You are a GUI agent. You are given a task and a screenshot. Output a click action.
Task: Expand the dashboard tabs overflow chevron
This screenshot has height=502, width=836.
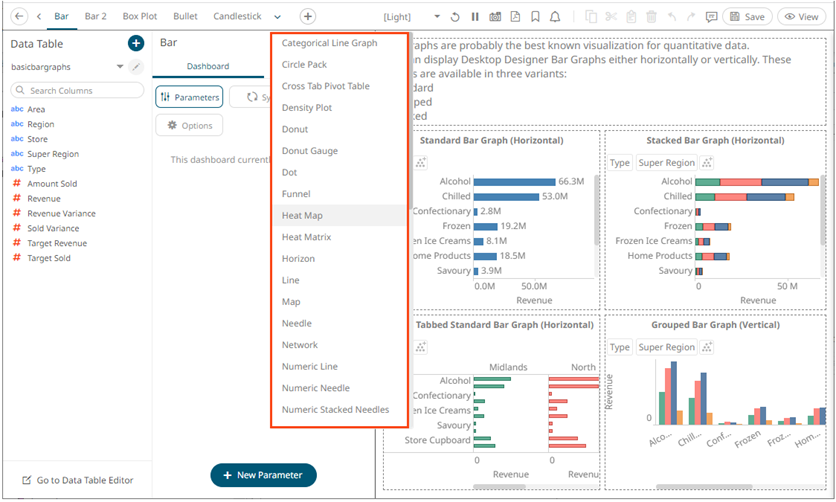point(277,17)
